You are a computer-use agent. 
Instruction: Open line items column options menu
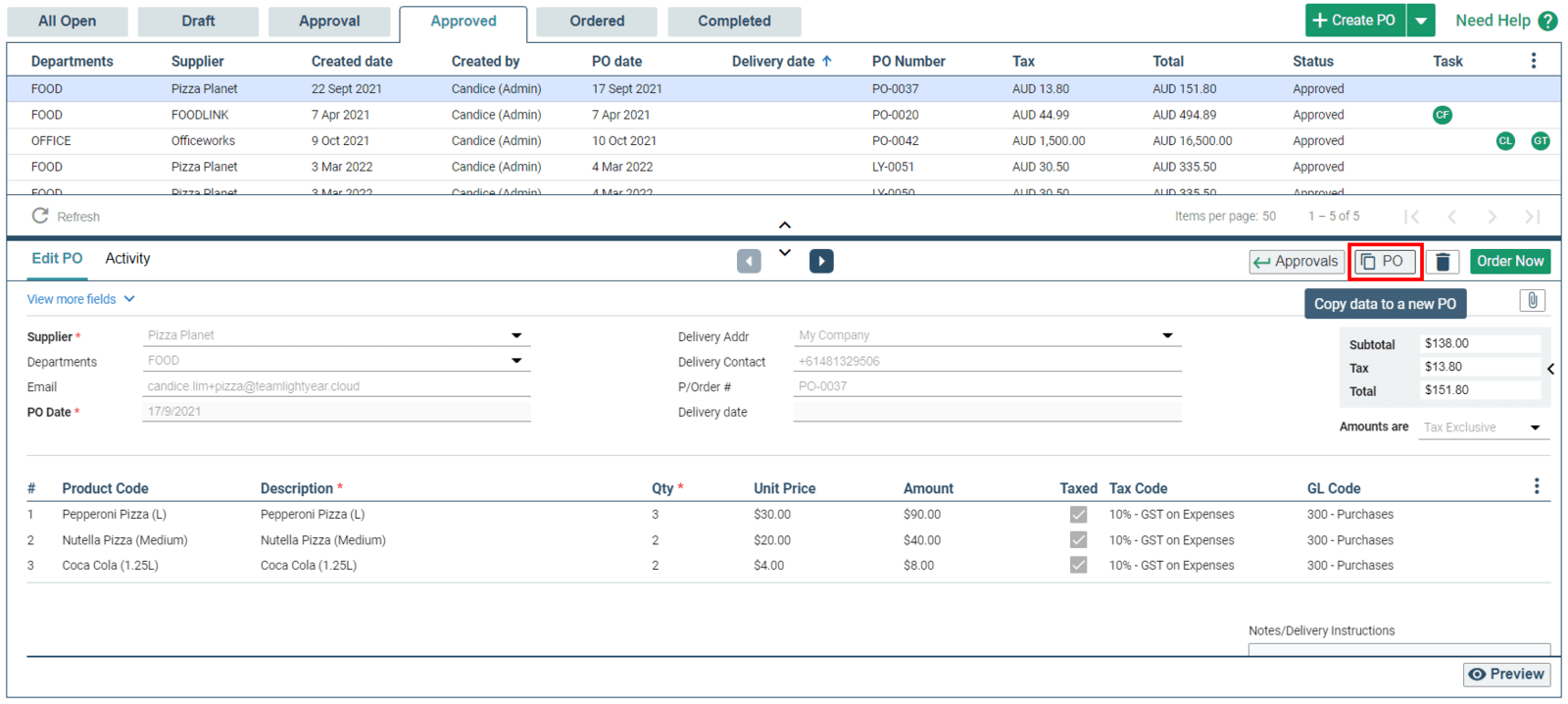[x=1536, y=486]
